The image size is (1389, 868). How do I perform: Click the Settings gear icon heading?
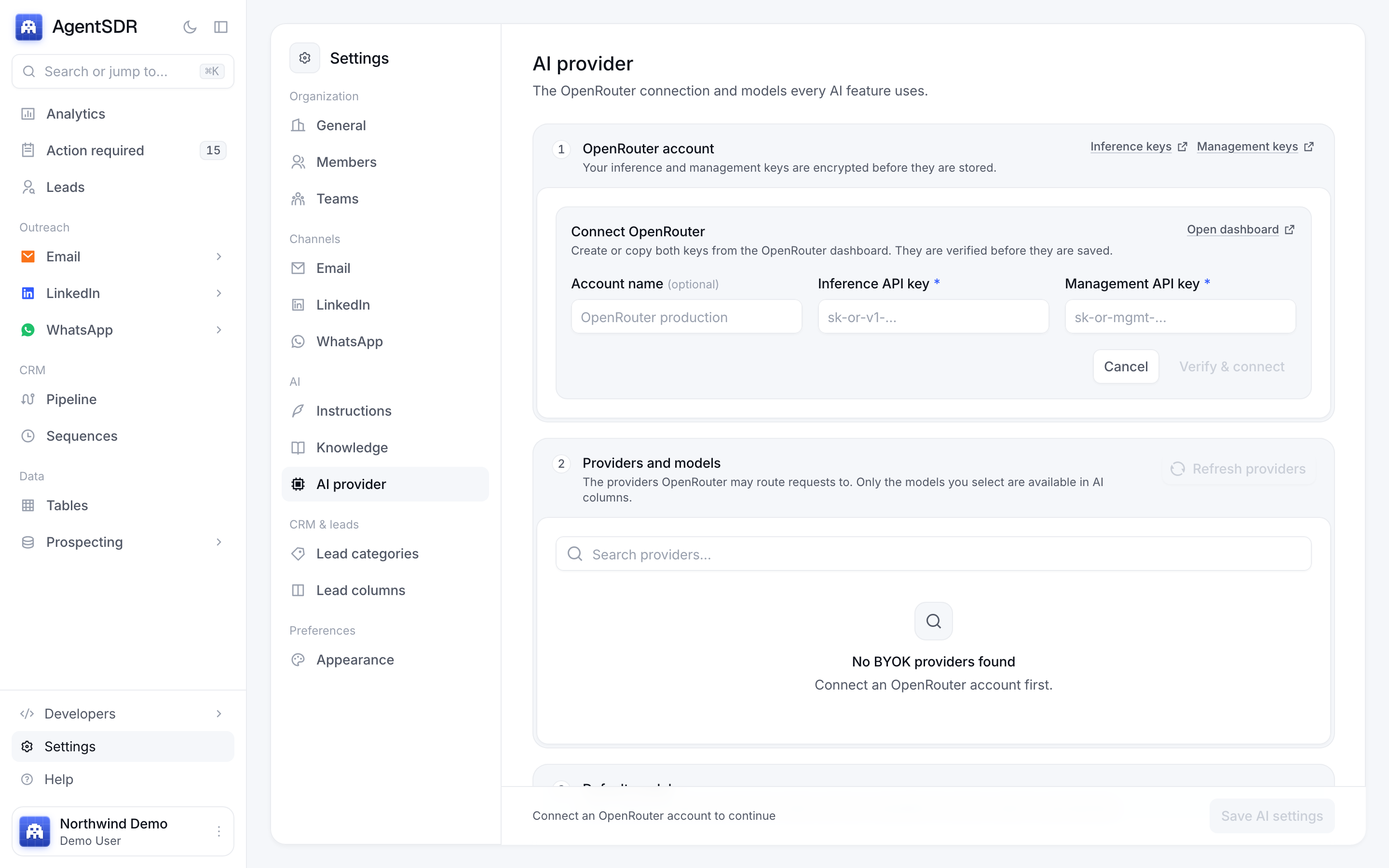pyautogui.click(x=305, y=58)
